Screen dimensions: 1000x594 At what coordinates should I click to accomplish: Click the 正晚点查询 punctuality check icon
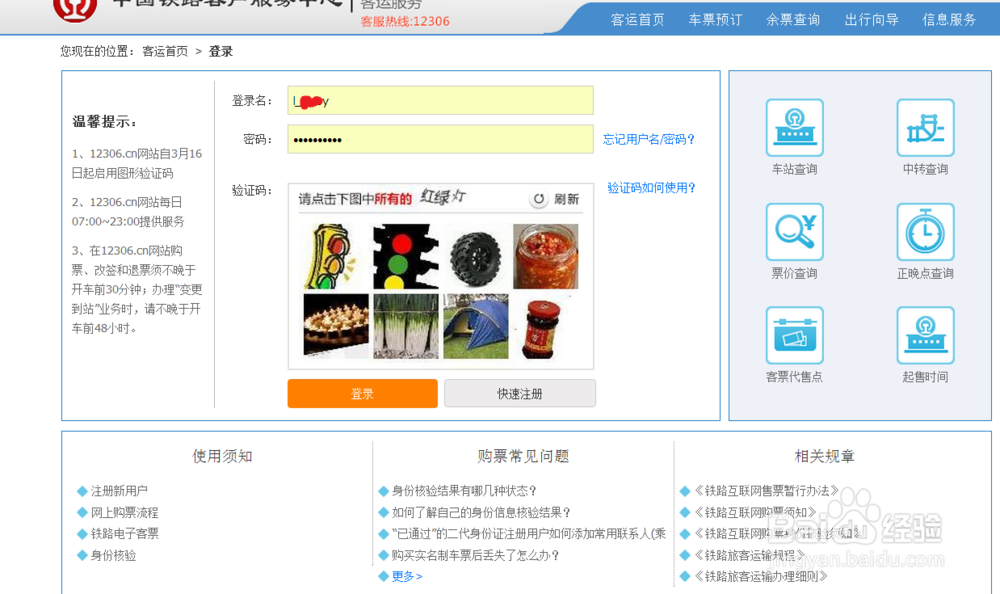click(x=924, y=231)
